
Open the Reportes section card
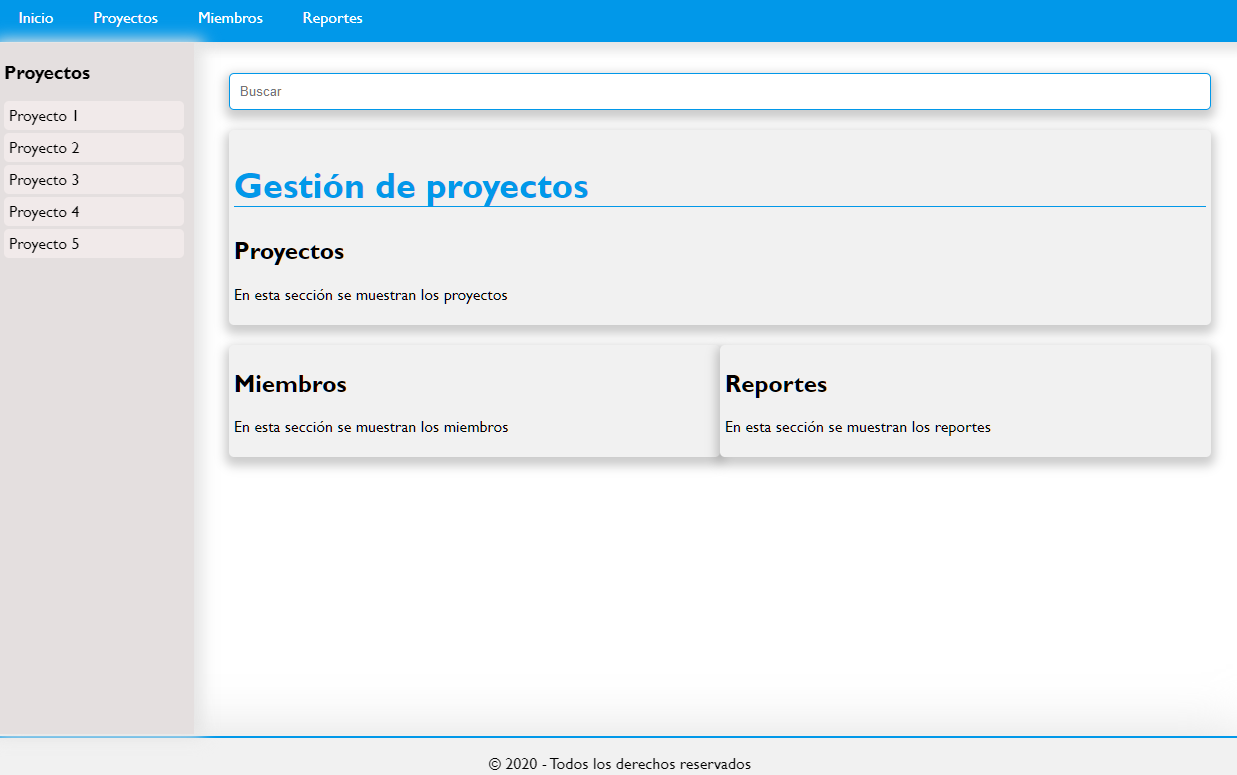pyautogui.click(x=964, y=400)
